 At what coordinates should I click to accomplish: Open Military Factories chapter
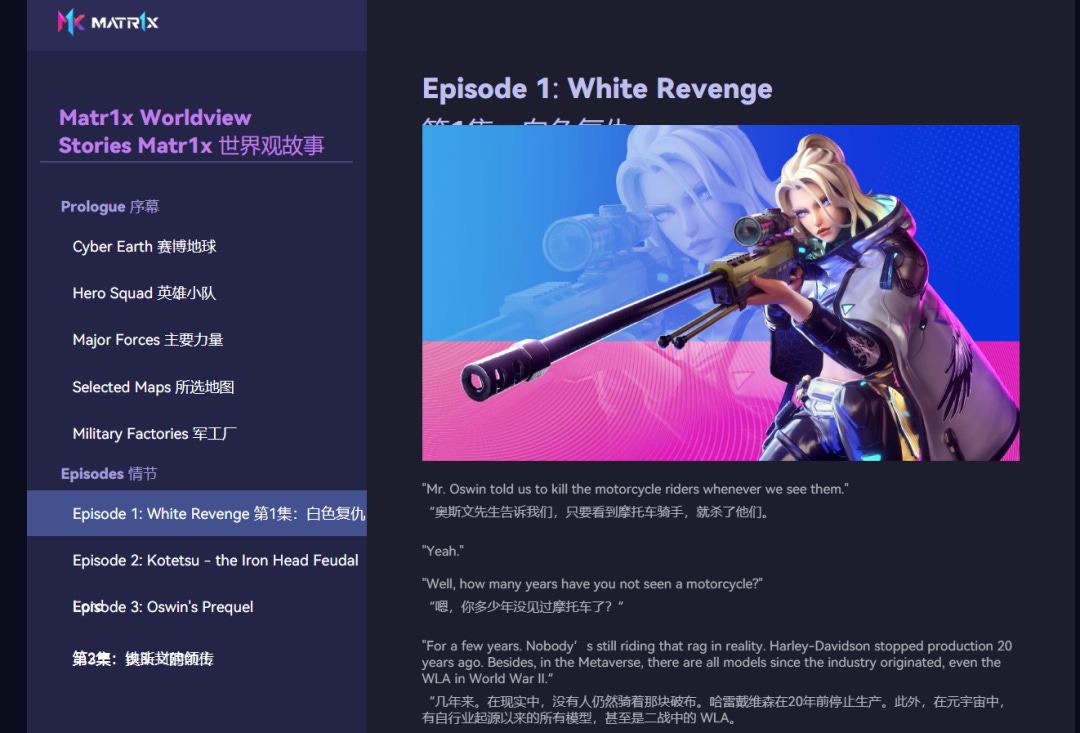click(154, 434)
